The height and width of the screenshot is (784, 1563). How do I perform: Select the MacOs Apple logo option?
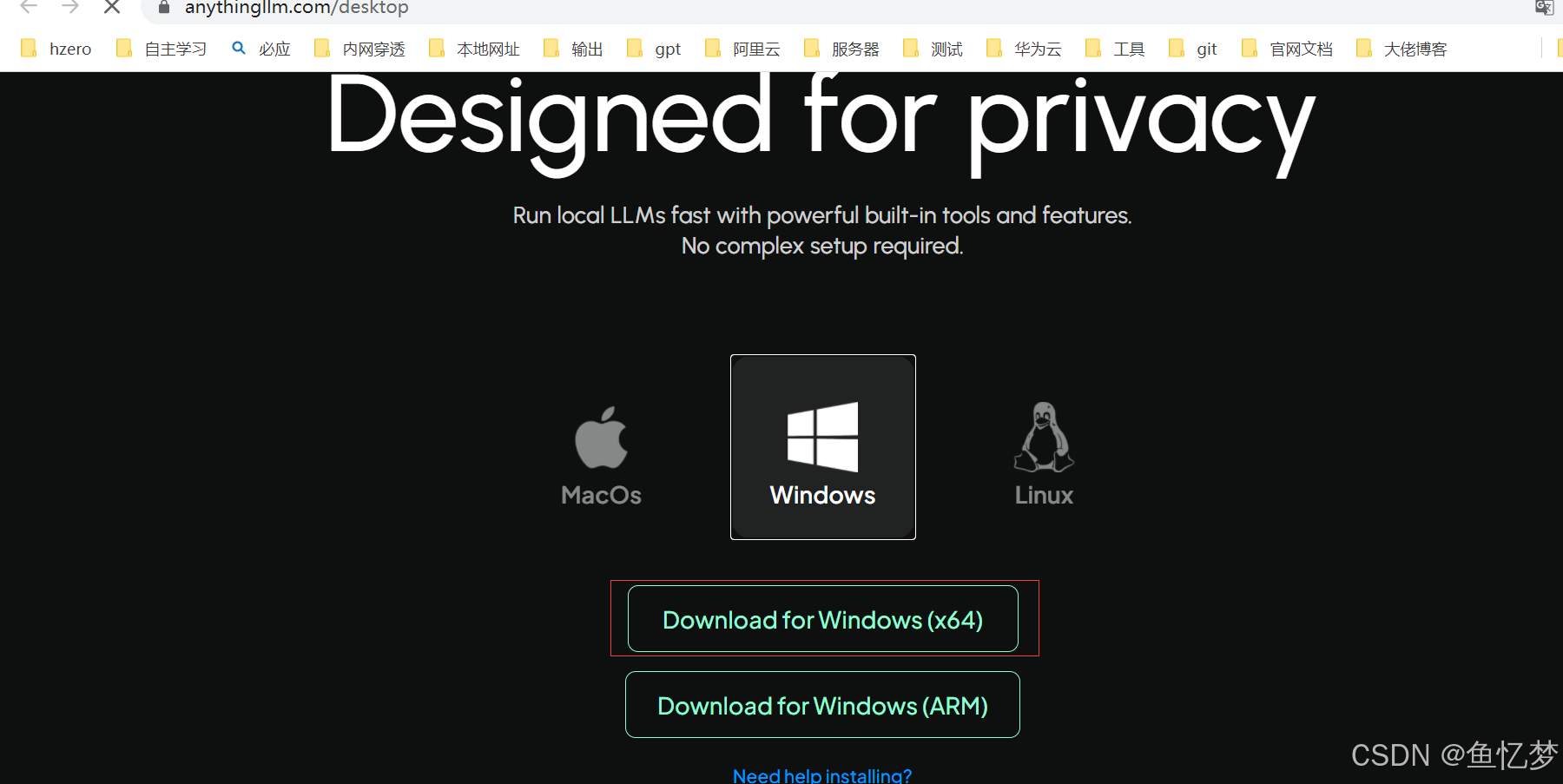(601, 456)
